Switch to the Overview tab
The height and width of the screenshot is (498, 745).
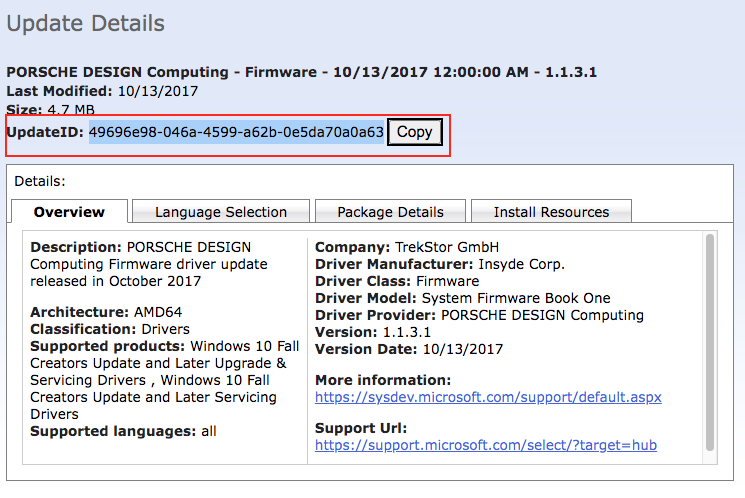[x=69, y=212]
